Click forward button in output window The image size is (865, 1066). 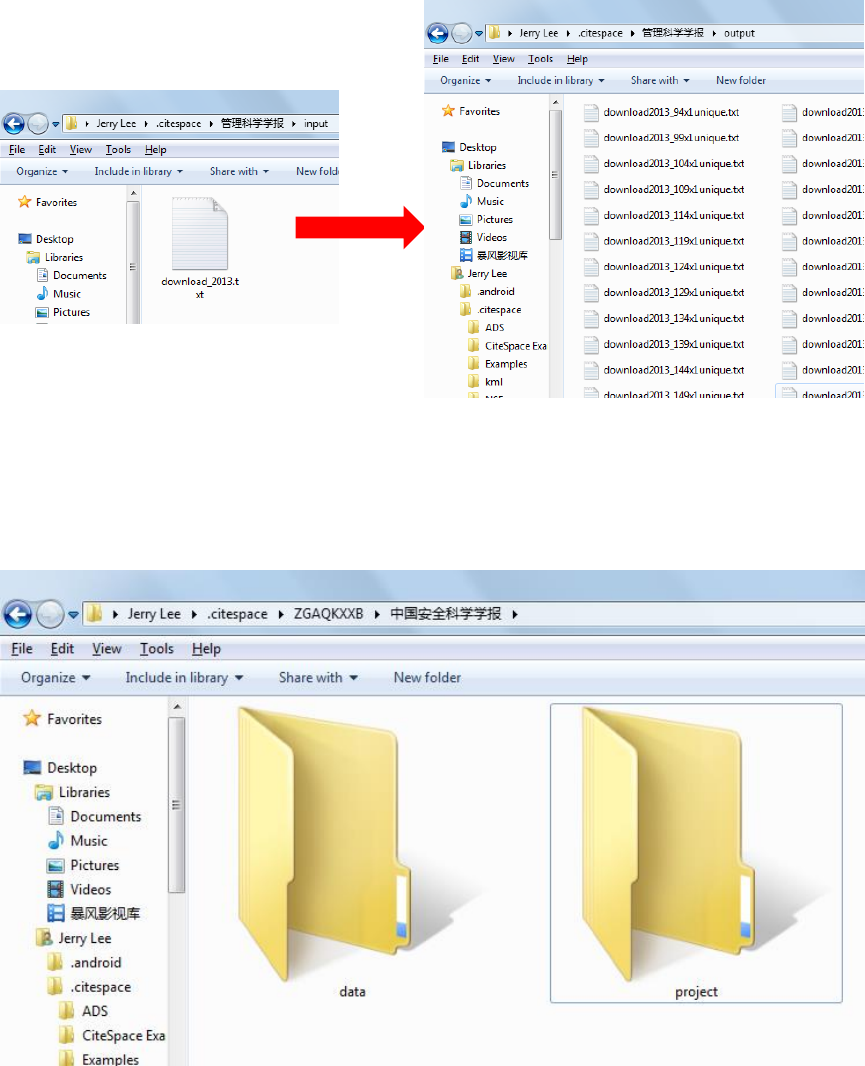462,33
